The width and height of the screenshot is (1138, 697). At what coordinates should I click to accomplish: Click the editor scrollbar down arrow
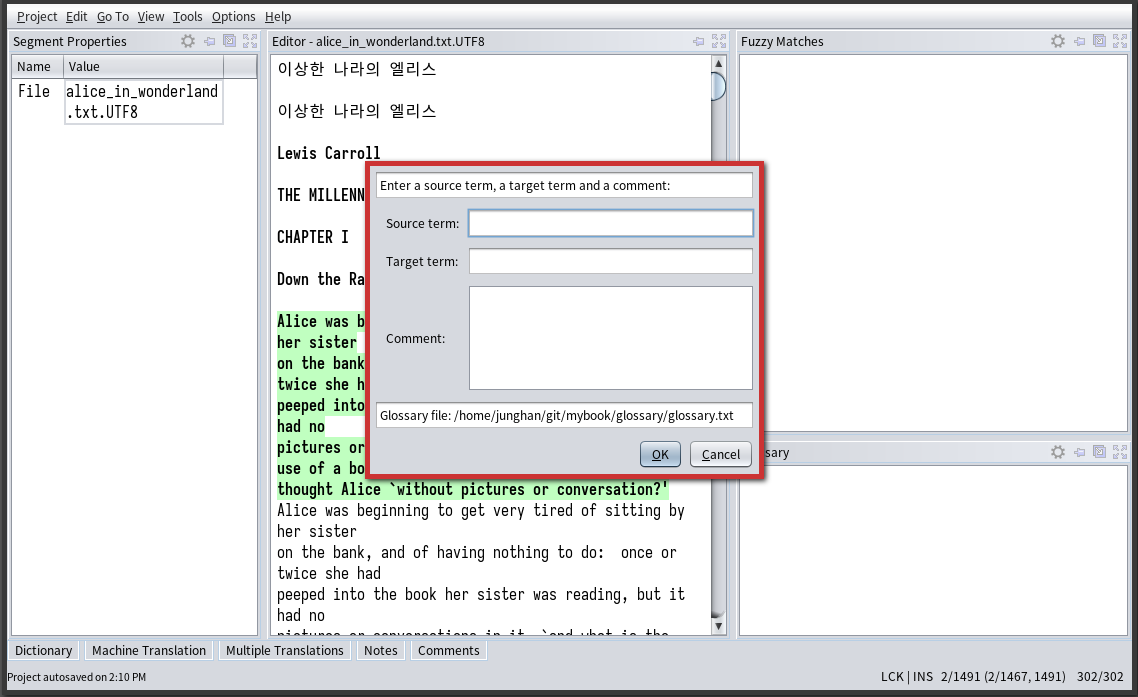click(x=717, y=626)
